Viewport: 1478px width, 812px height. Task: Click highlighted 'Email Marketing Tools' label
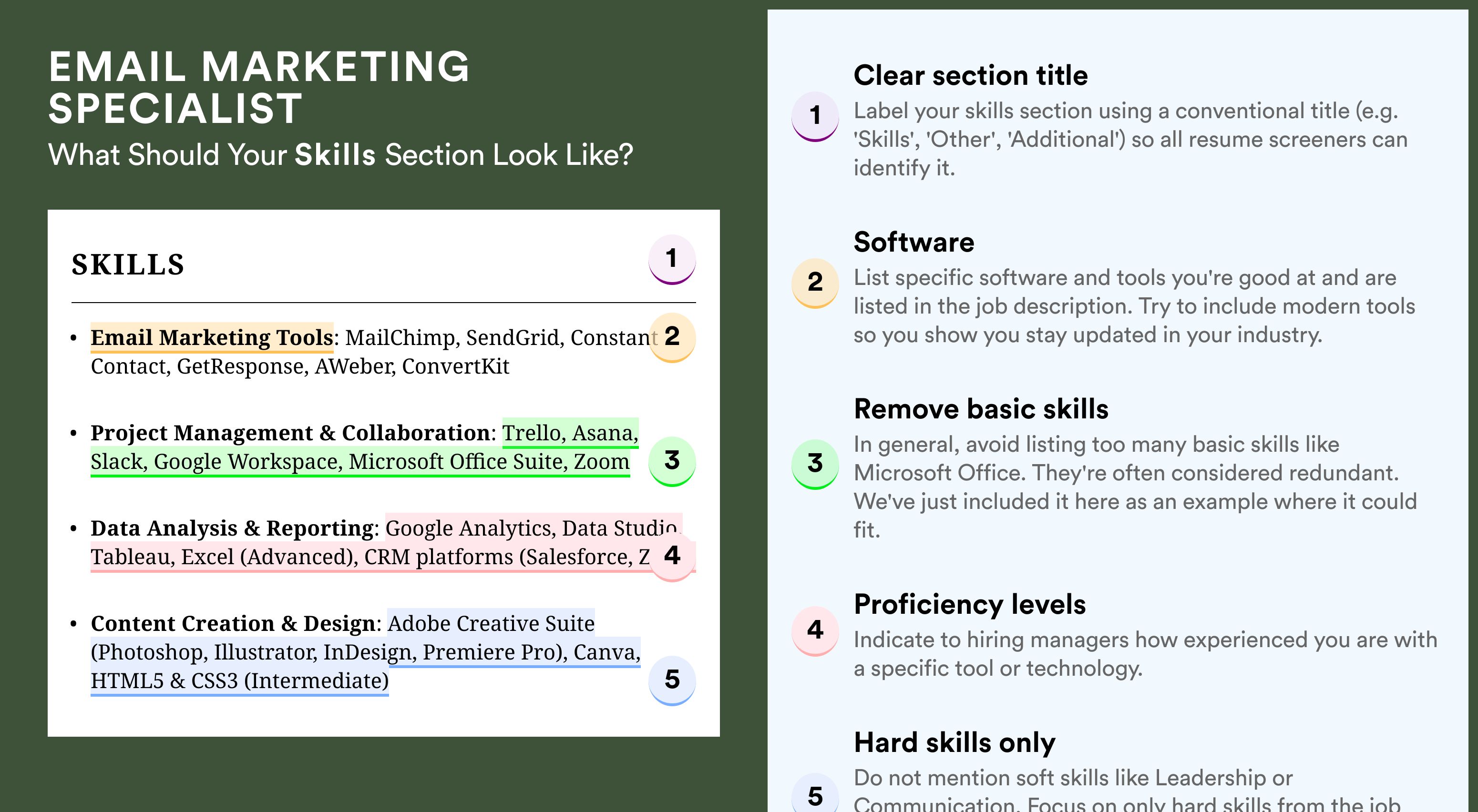pyautogui.click(x=212, y=338)
